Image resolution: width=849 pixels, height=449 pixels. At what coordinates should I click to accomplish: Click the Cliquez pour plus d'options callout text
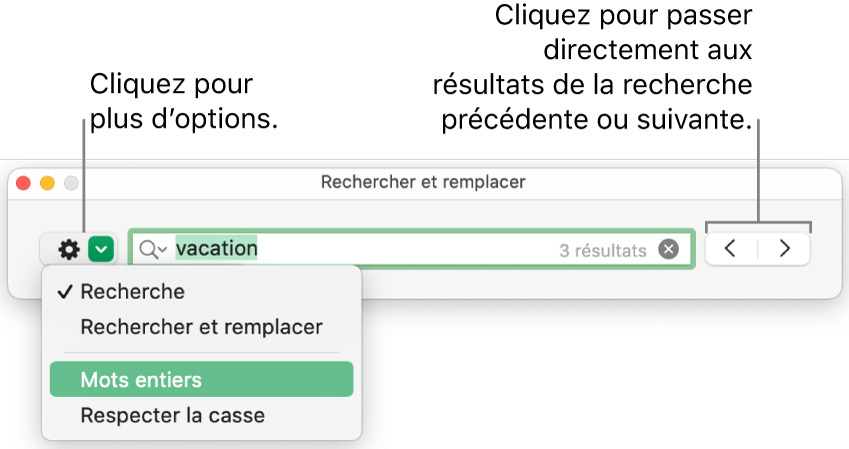tap(182, 101)
